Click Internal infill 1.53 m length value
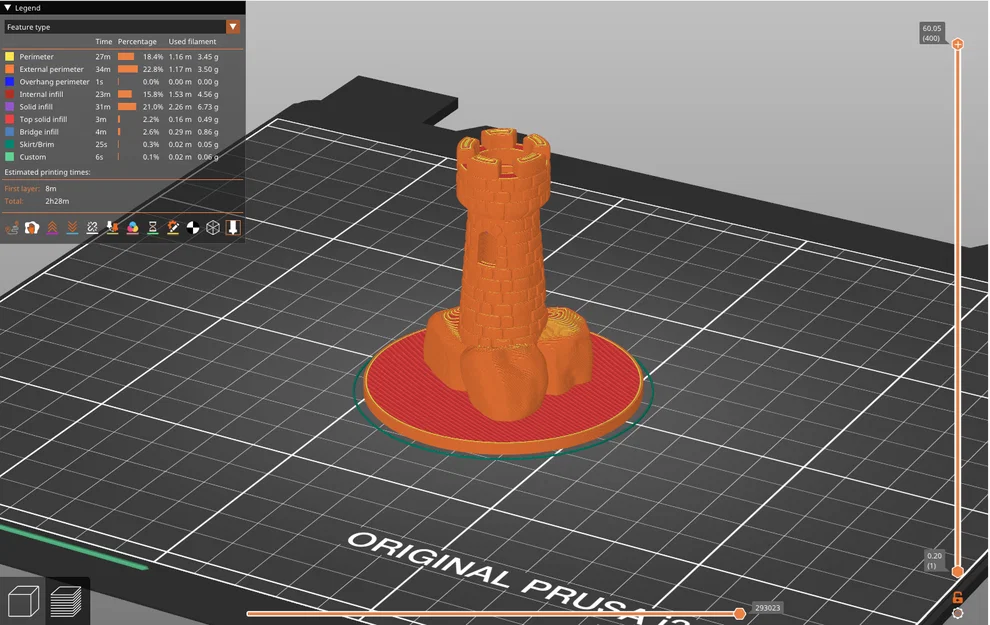 [180, 95]
